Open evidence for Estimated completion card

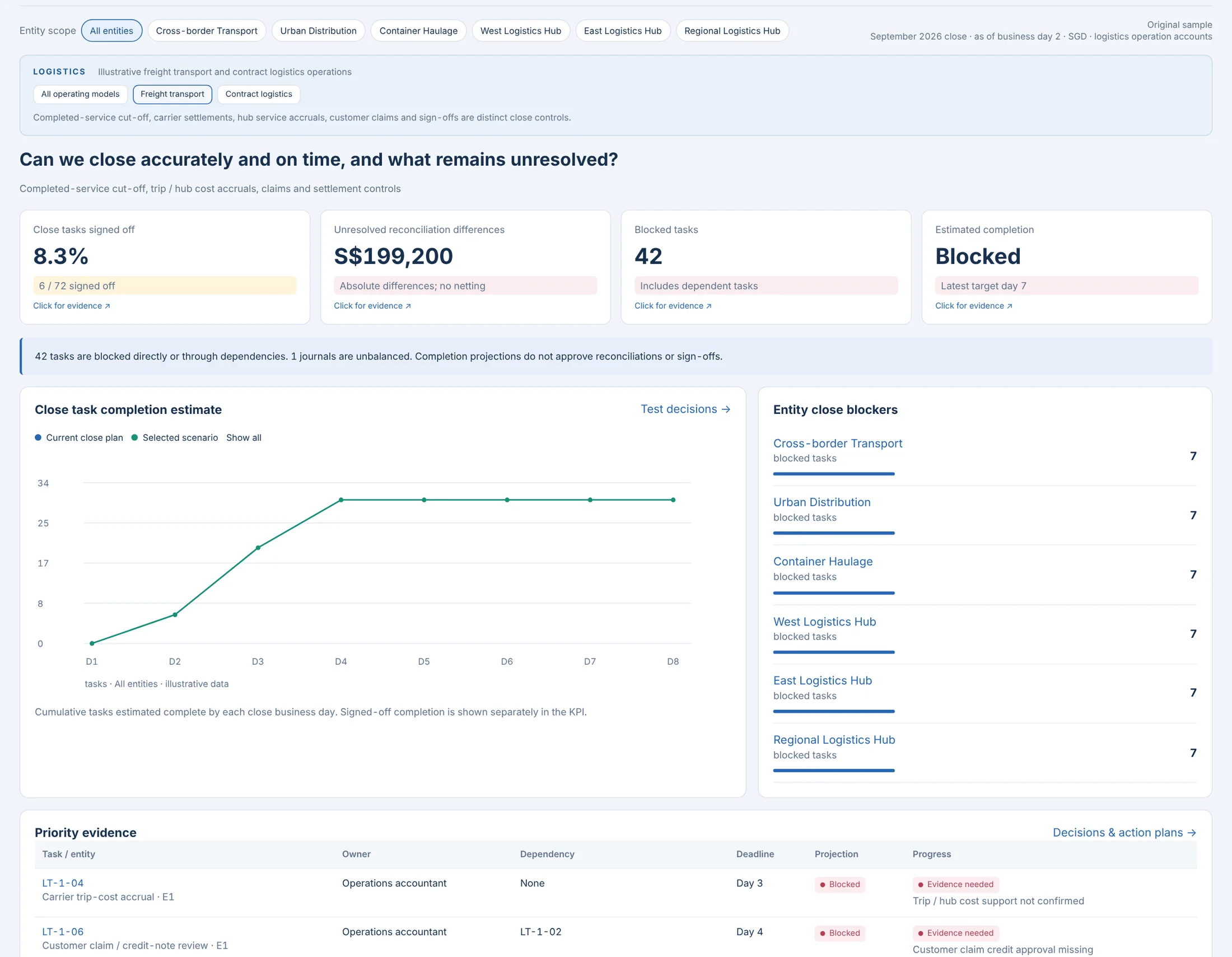974,306
